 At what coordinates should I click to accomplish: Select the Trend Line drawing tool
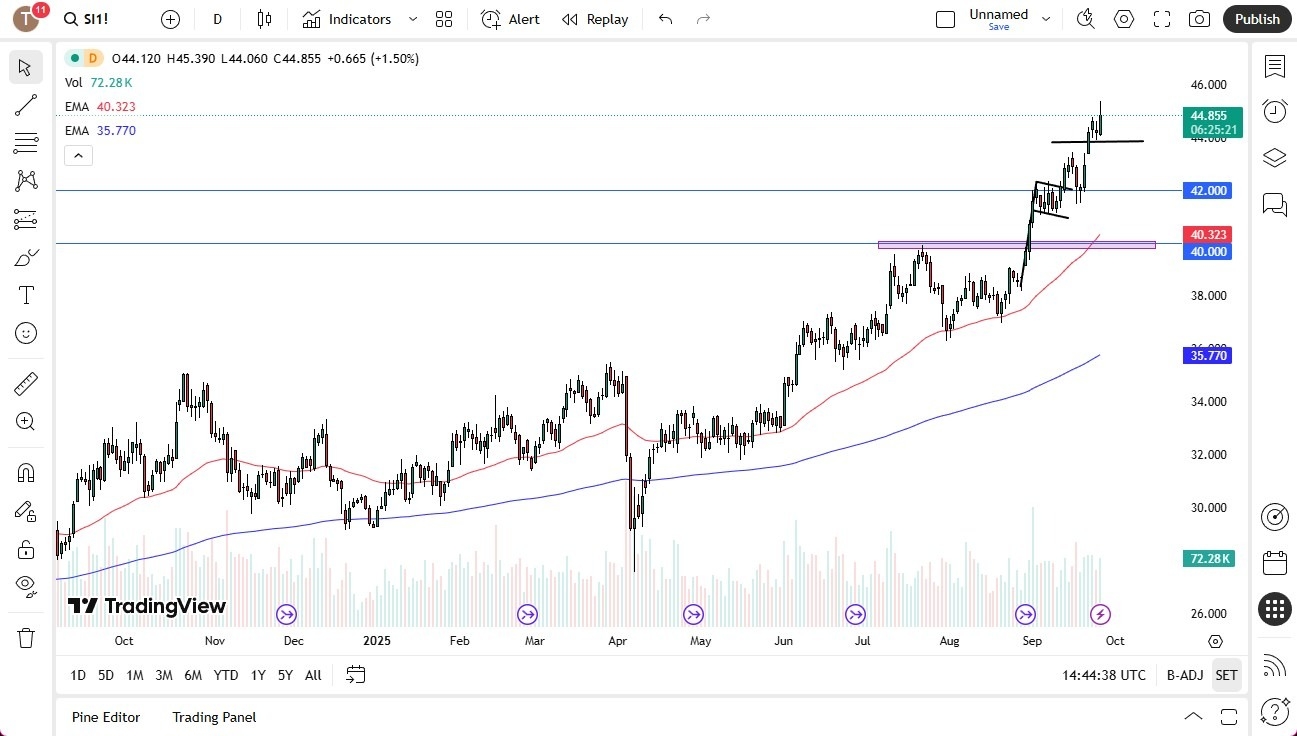(26, 105)
